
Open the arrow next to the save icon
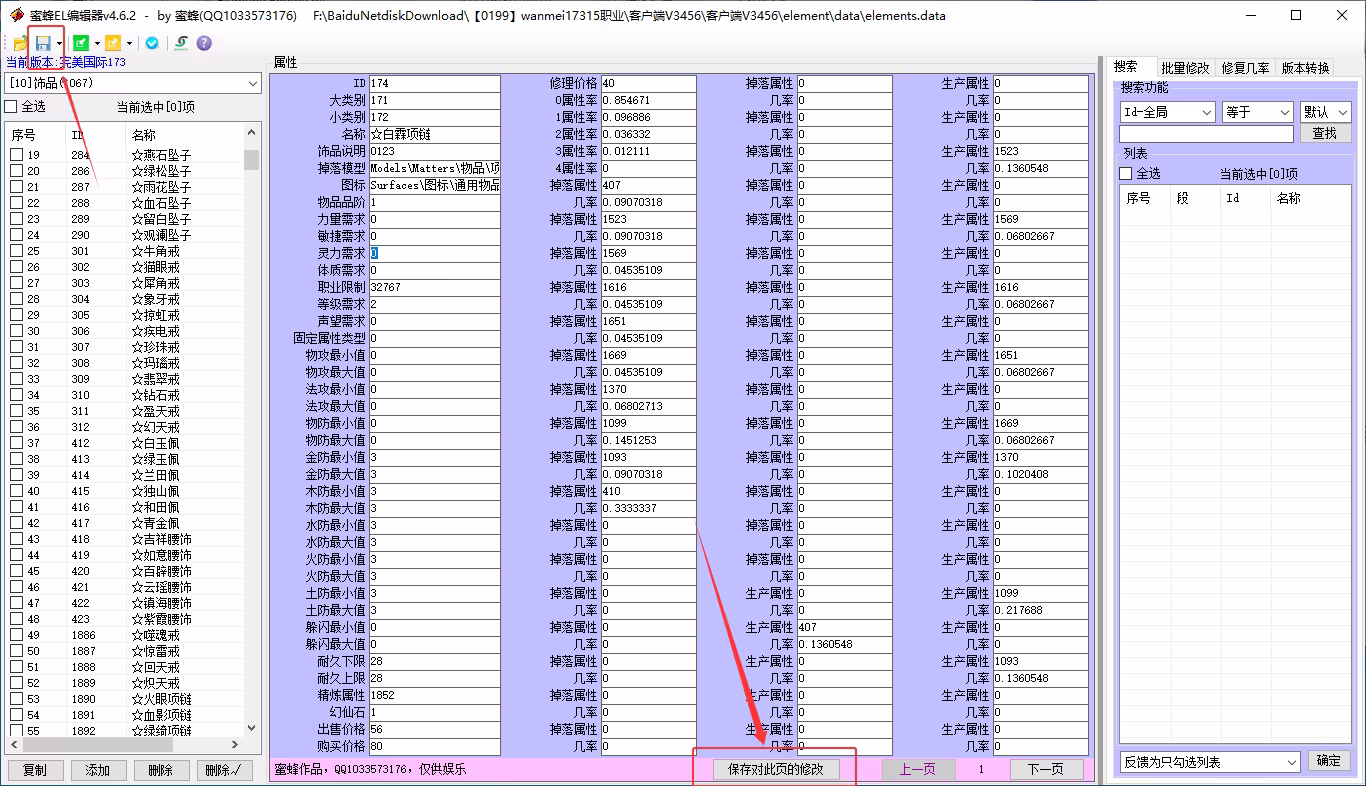click(x=60, y=44)
